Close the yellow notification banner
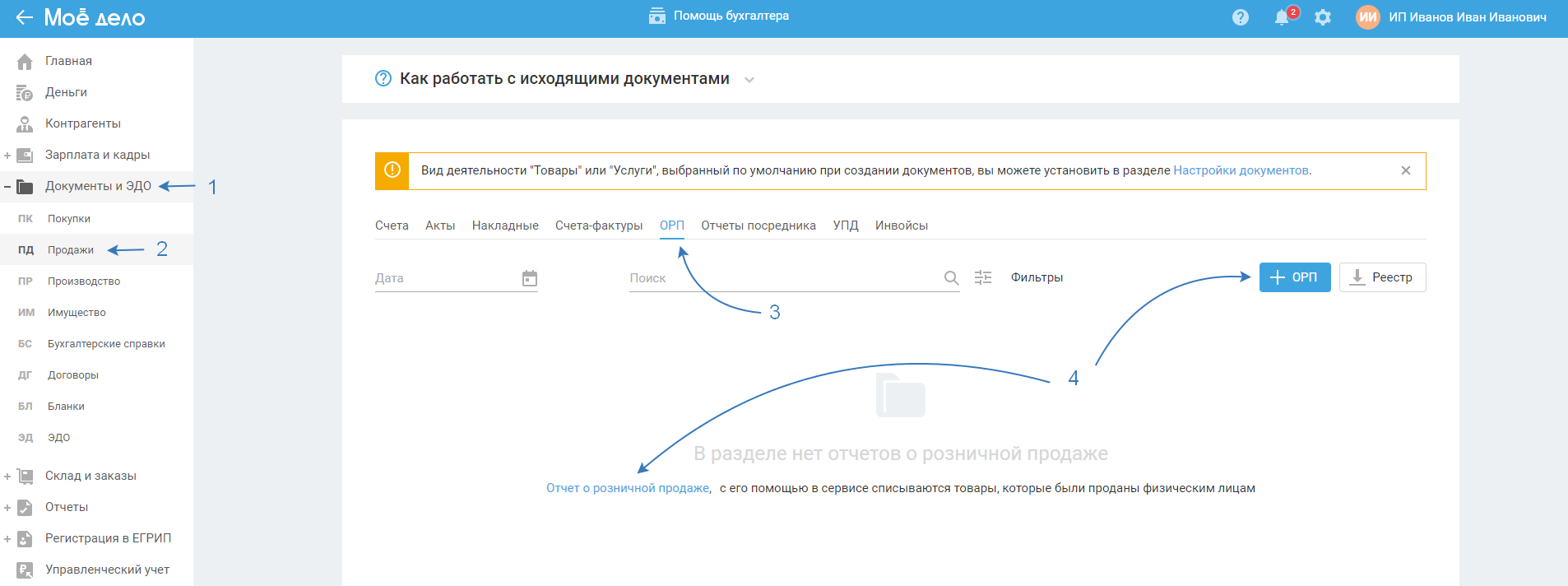 click(1406, 170)
